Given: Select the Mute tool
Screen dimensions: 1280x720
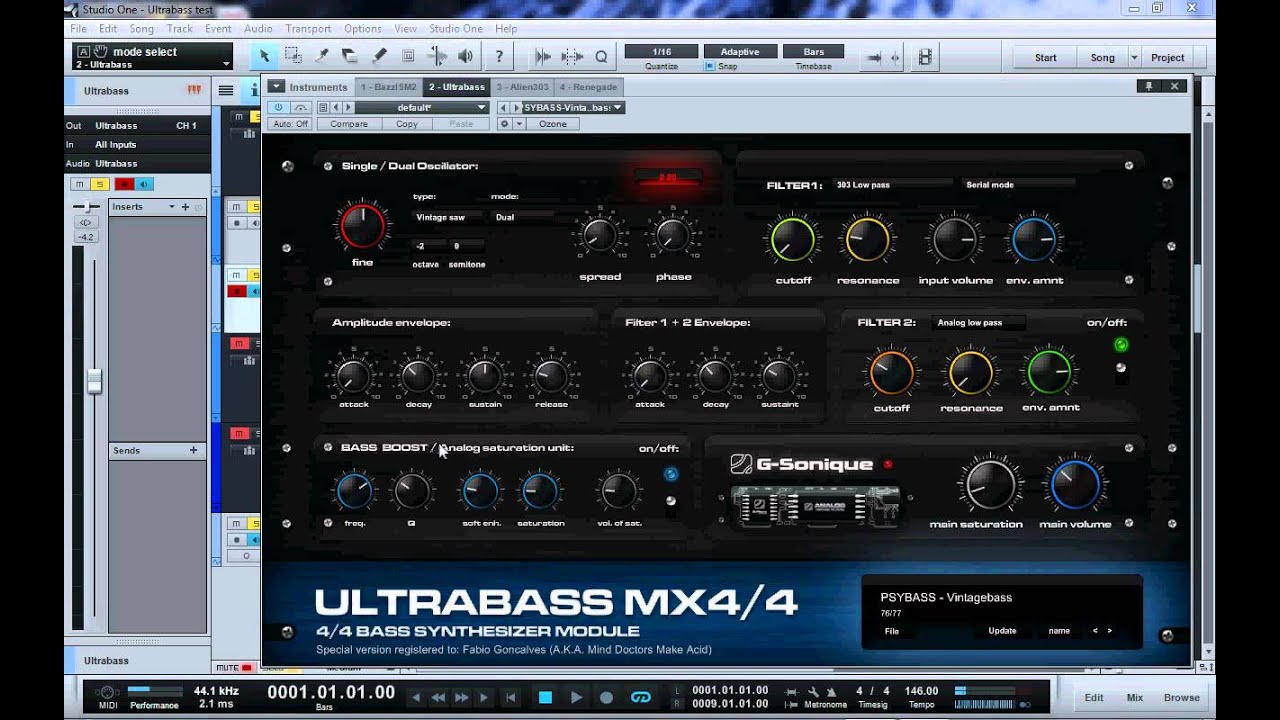Looking at the screenshot, I should [x=408, y=57].
